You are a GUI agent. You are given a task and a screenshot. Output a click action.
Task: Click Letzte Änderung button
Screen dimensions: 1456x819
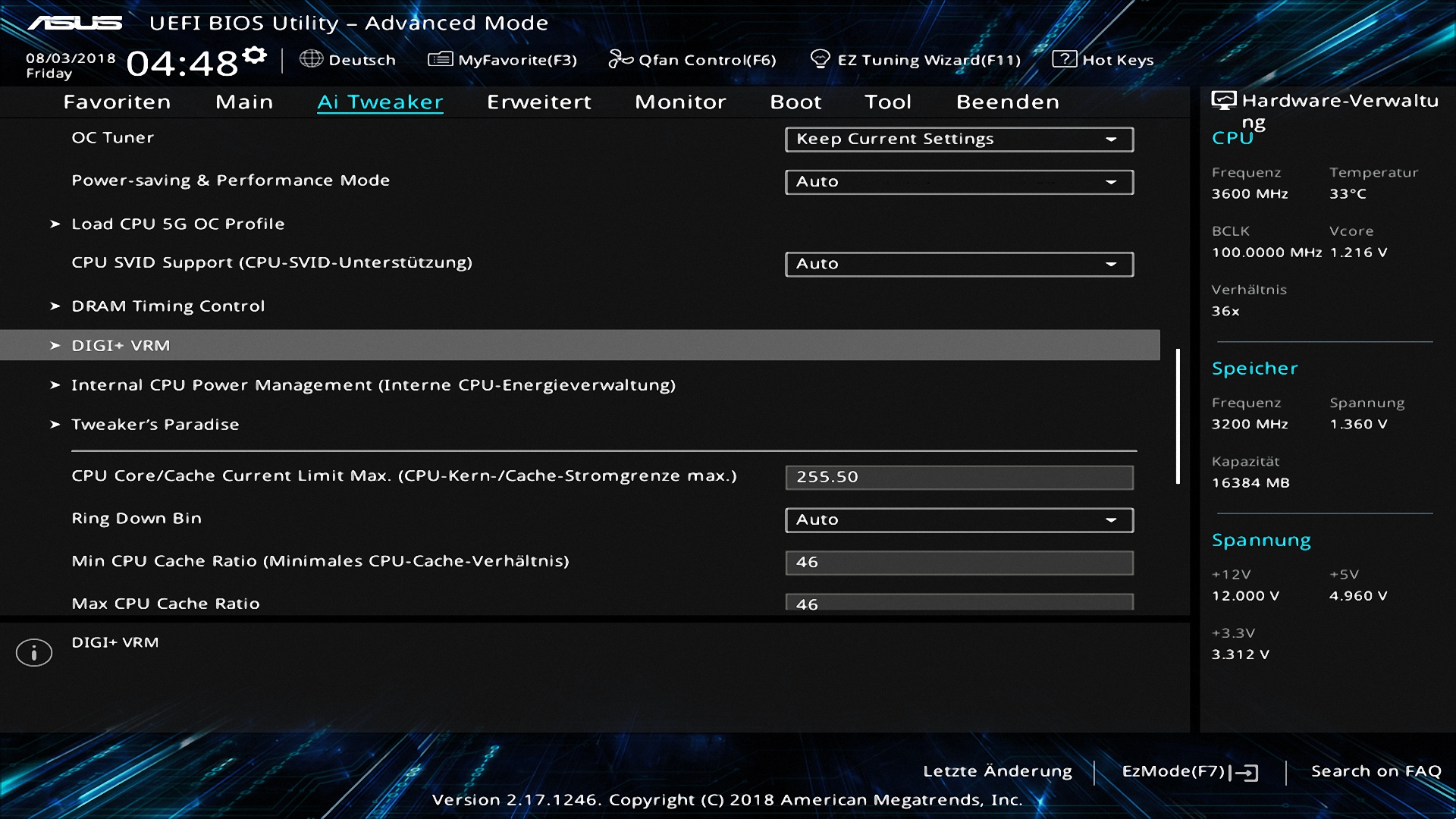coord(997,771)
